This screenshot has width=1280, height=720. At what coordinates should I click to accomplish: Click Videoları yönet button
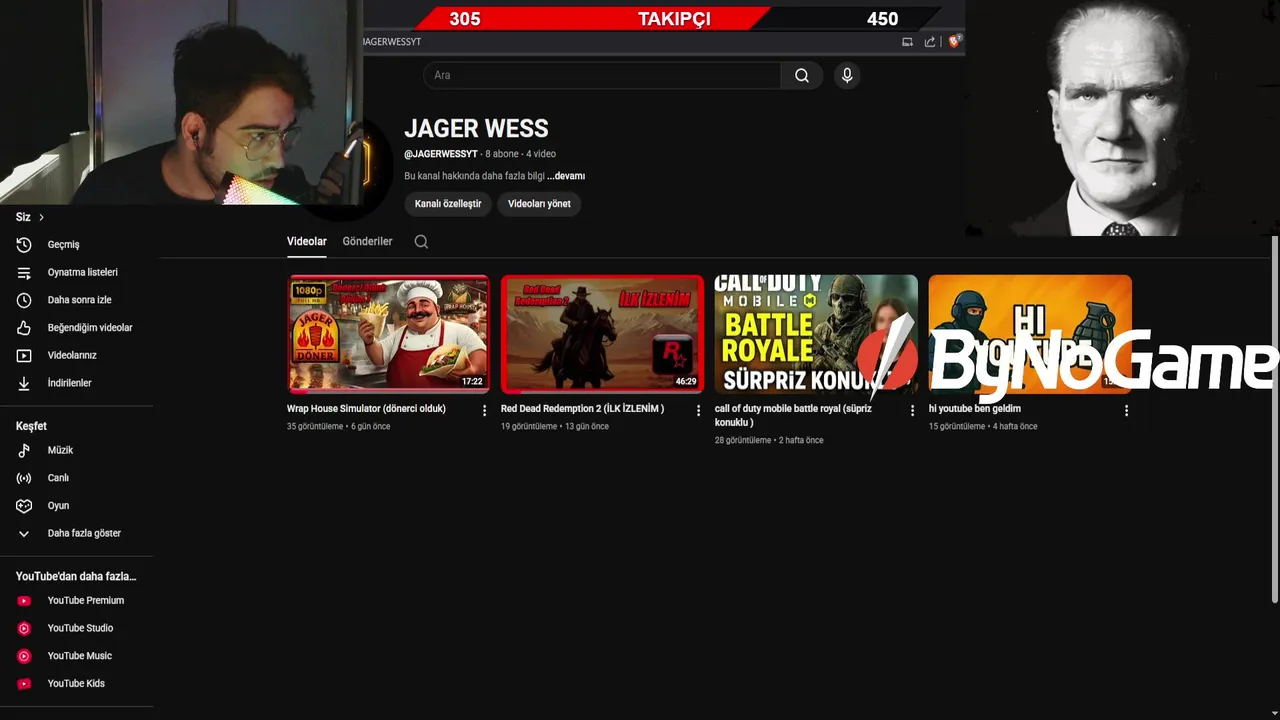click(539, 204)
